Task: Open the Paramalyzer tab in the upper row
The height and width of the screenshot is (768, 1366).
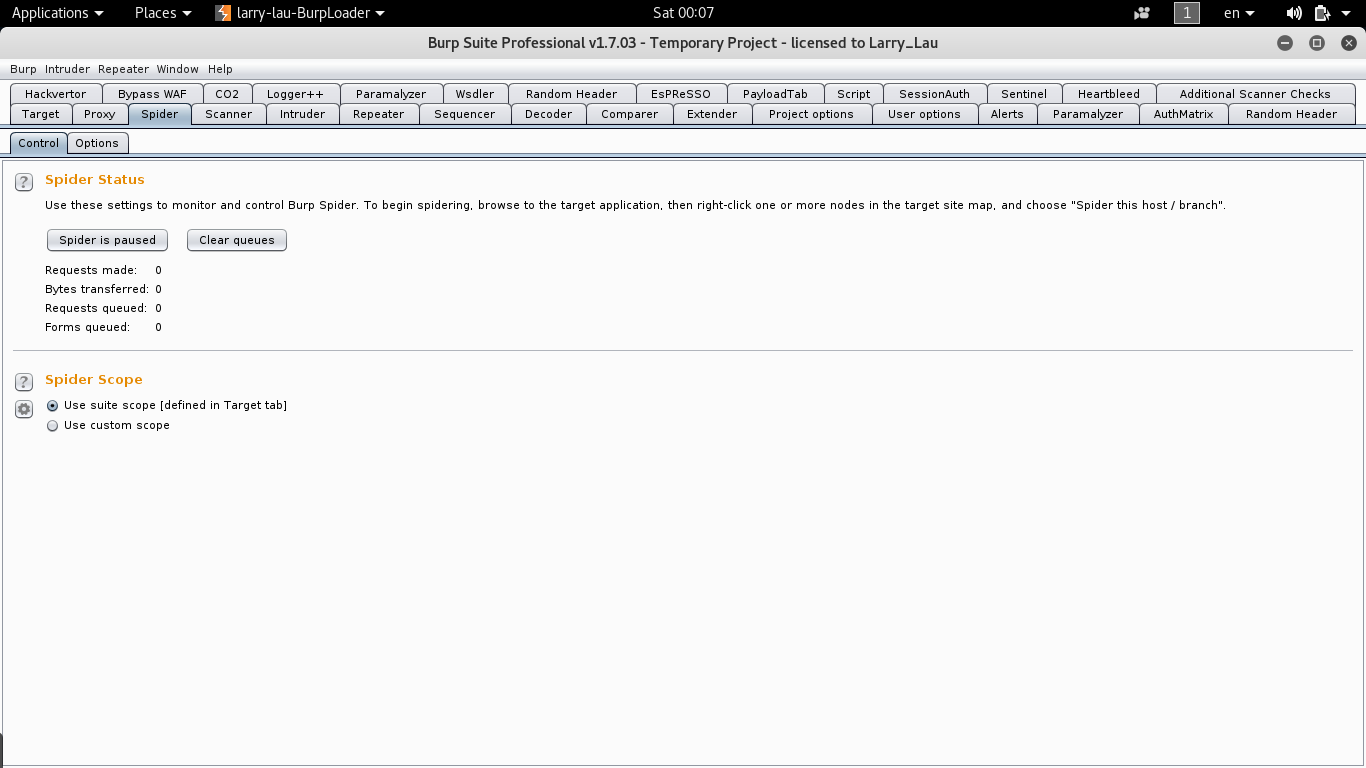Action: click(391, 94)
